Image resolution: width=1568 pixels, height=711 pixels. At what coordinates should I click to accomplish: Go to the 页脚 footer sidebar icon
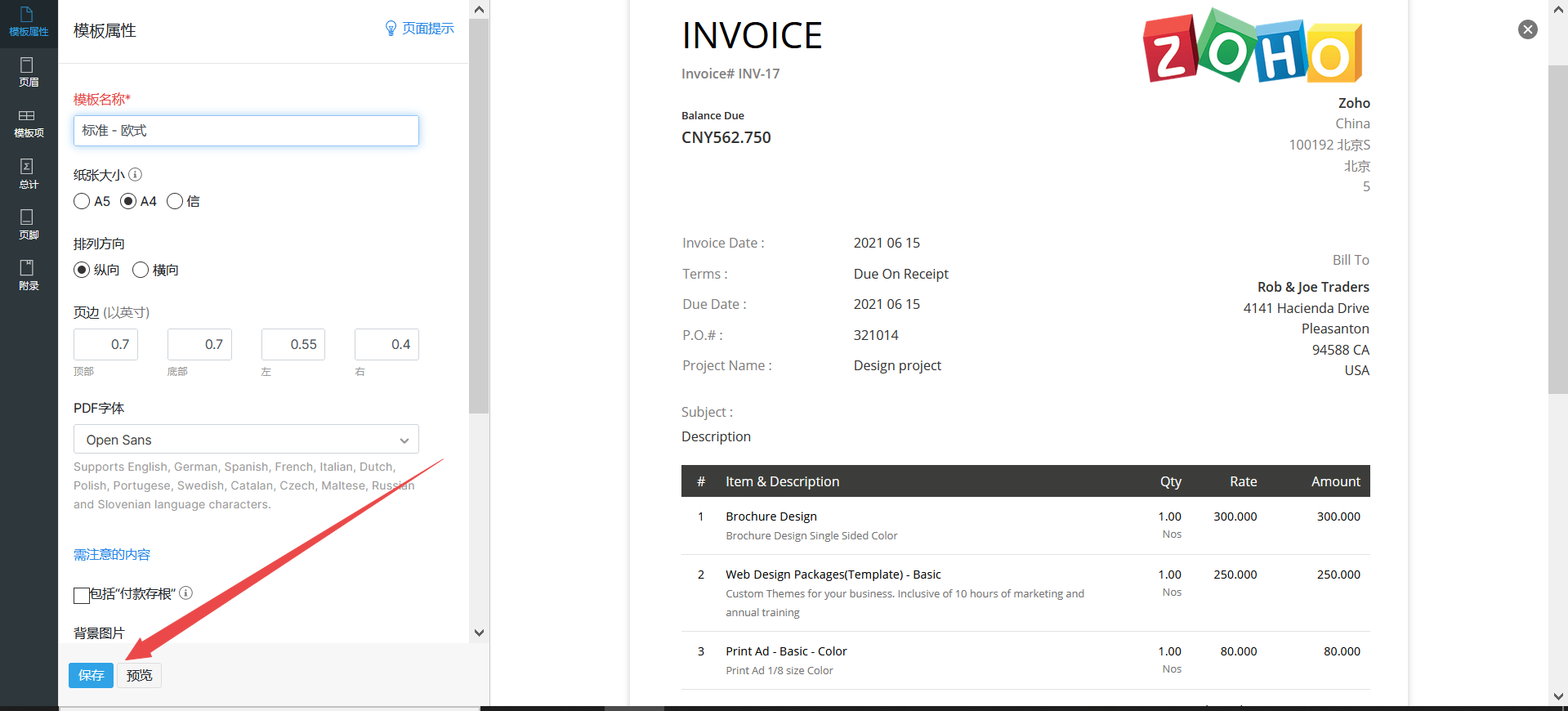[x=29, y=224]
